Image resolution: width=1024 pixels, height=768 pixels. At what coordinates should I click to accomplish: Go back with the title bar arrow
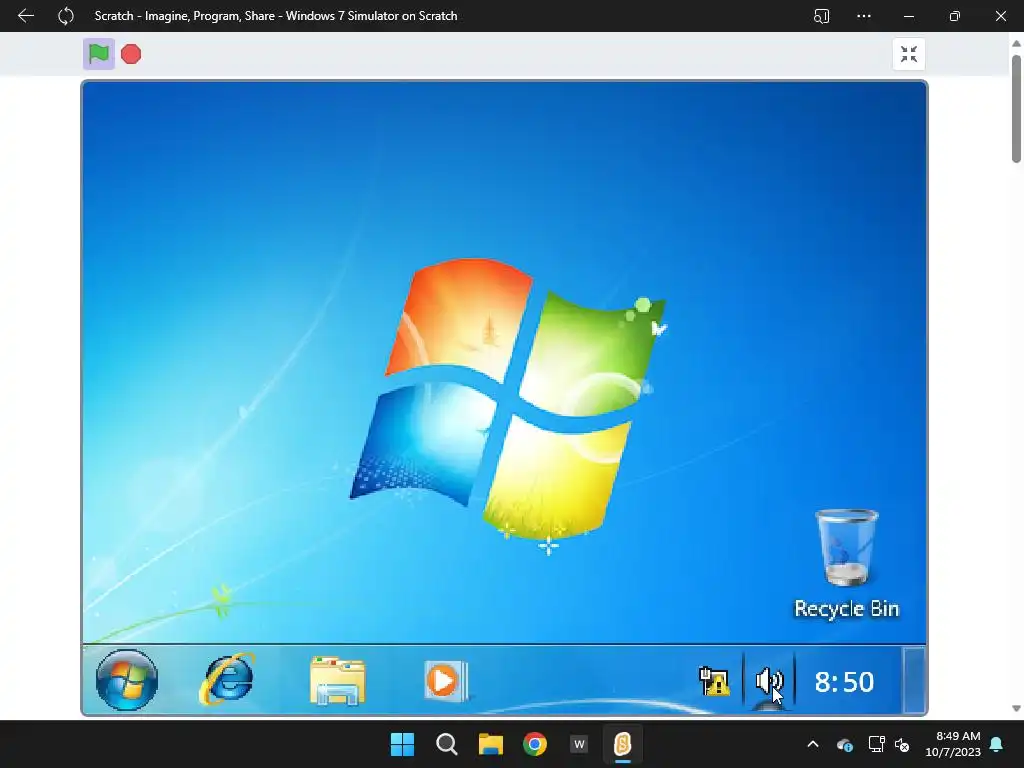coord(25,16)
